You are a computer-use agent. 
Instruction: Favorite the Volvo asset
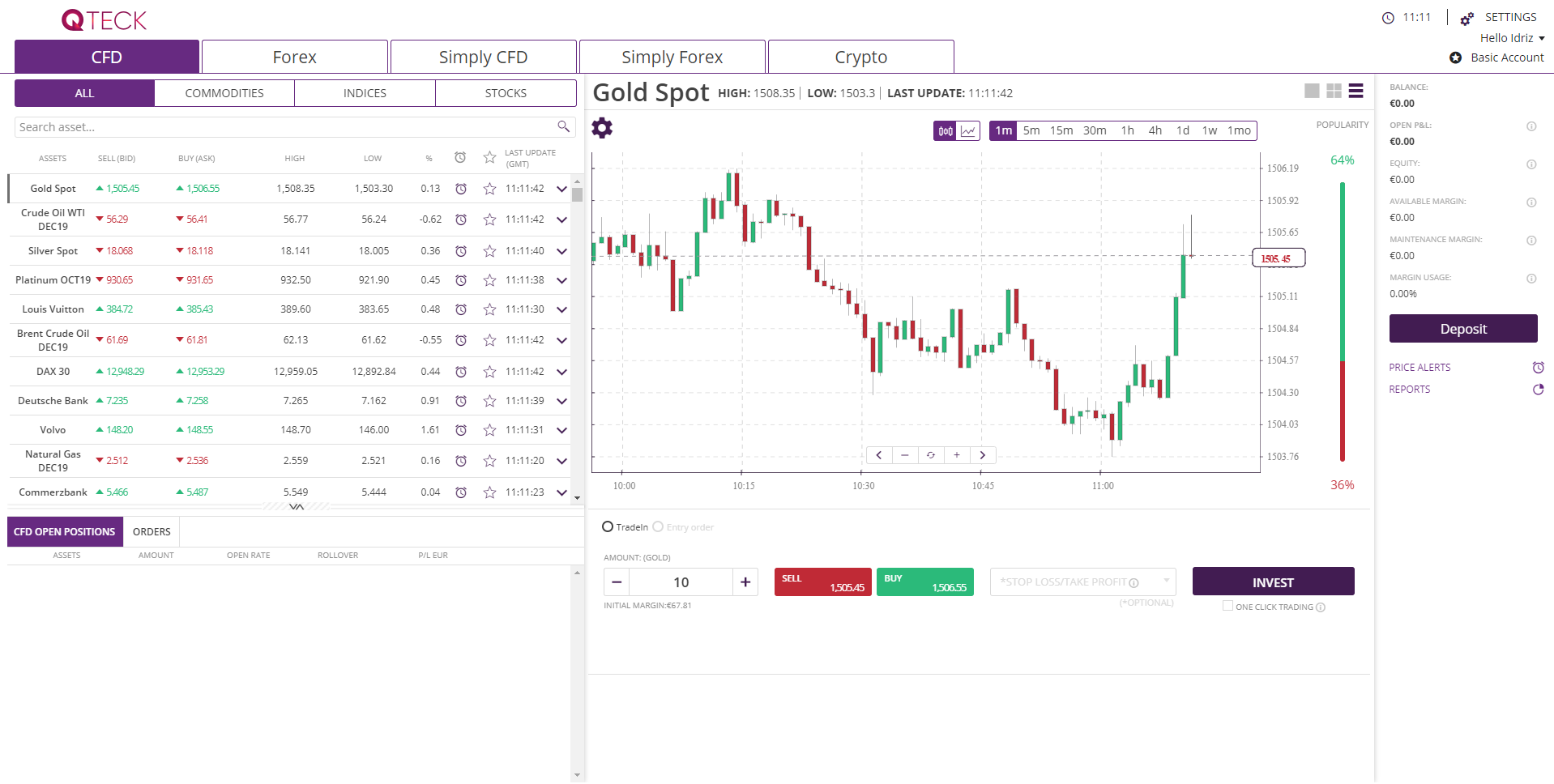[489, 430]
